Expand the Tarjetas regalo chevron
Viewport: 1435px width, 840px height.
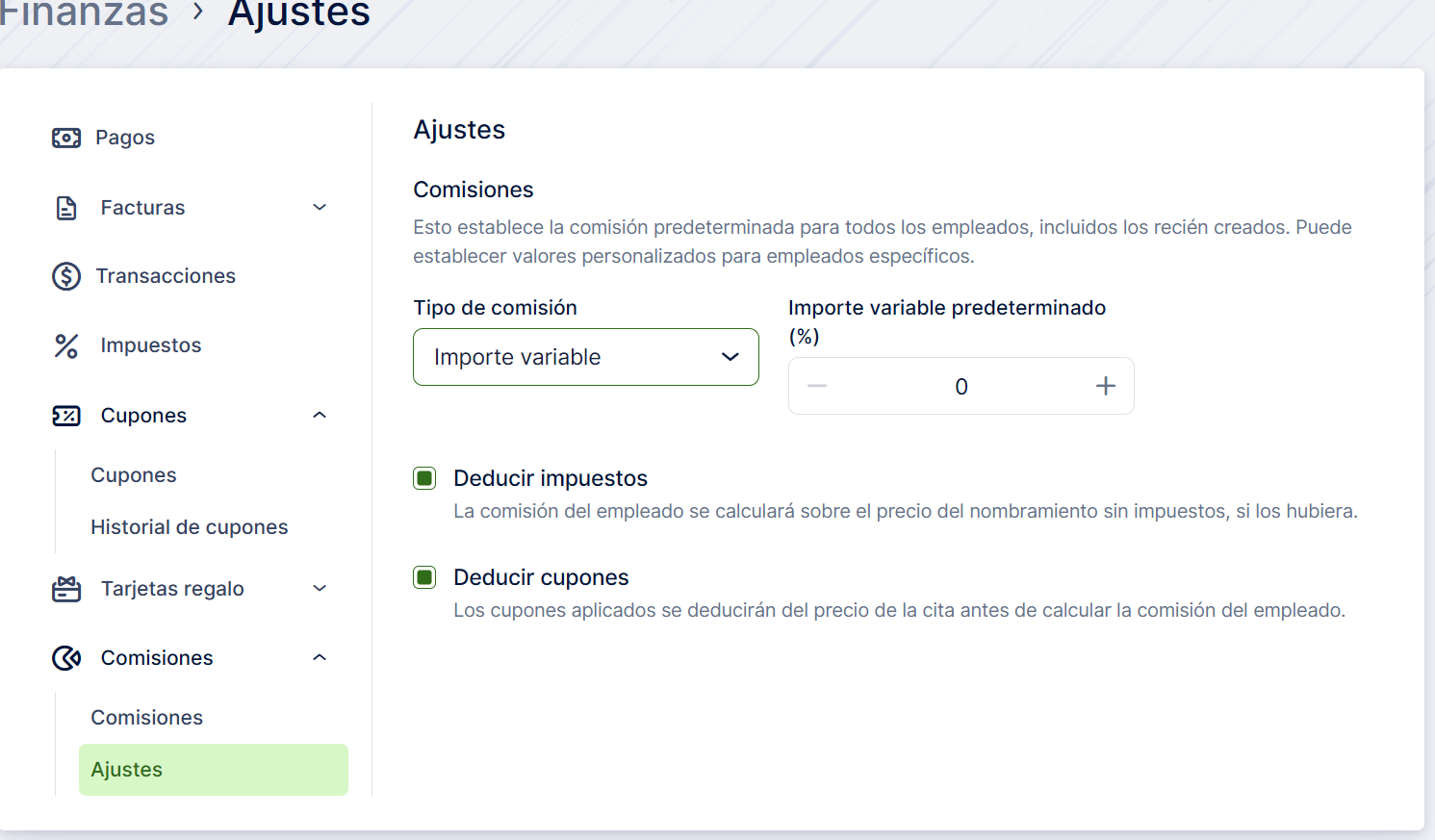320,589
